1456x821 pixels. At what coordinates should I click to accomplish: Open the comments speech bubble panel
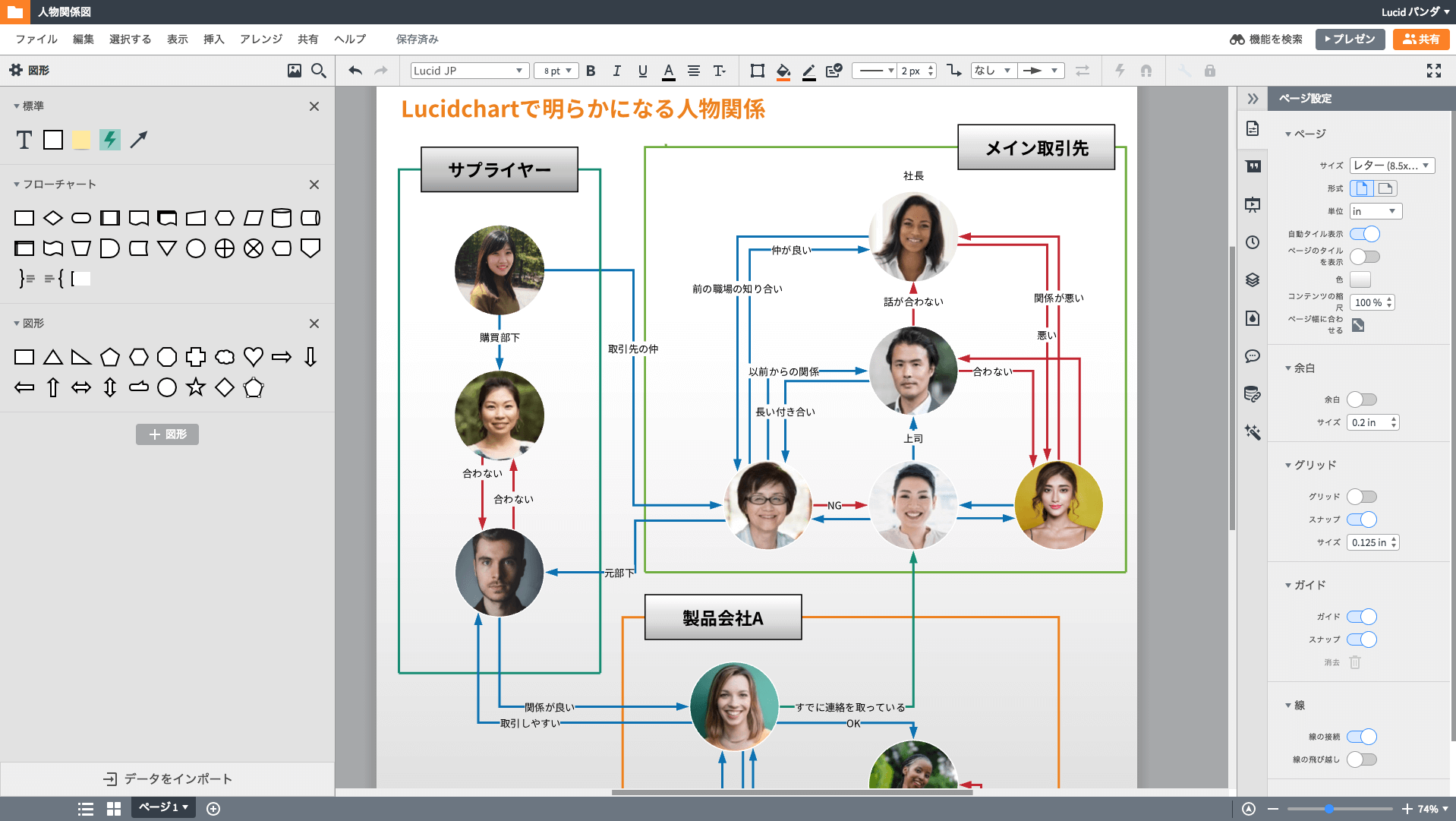pos(1253,356)
